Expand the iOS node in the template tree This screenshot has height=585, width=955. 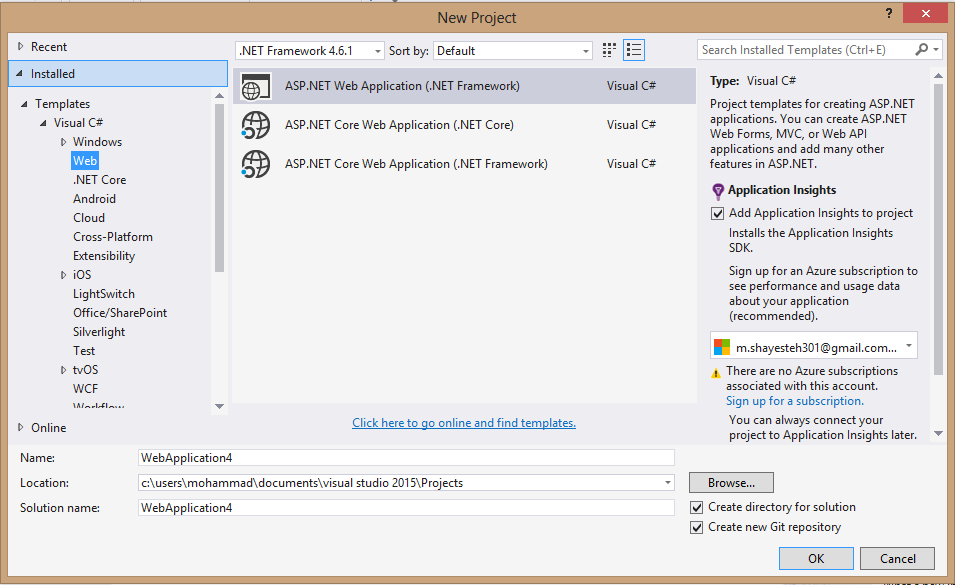pos(63,274)
